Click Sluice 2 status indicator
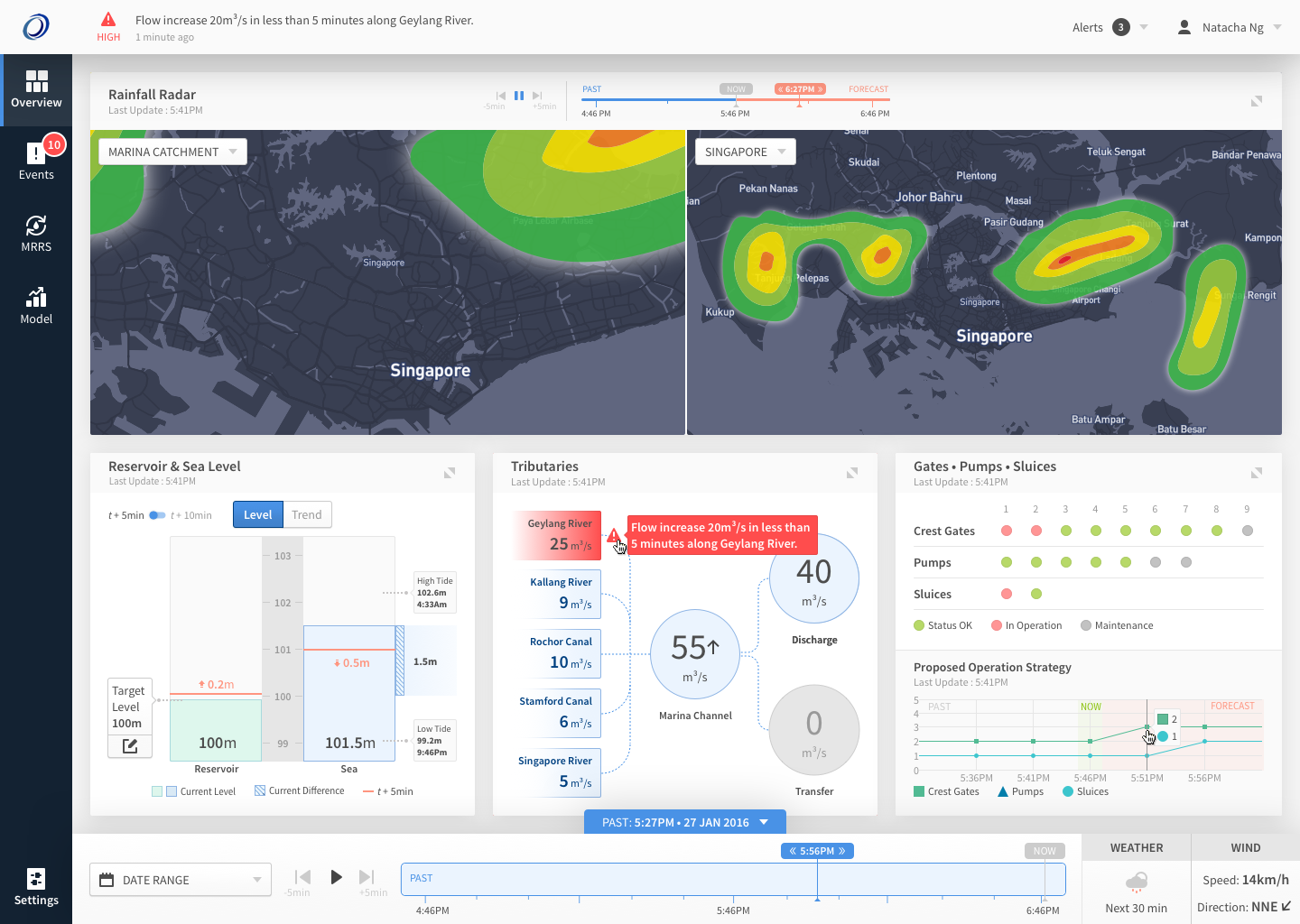This screenshot has width=1300, height=924. [x=1036, y=594]
